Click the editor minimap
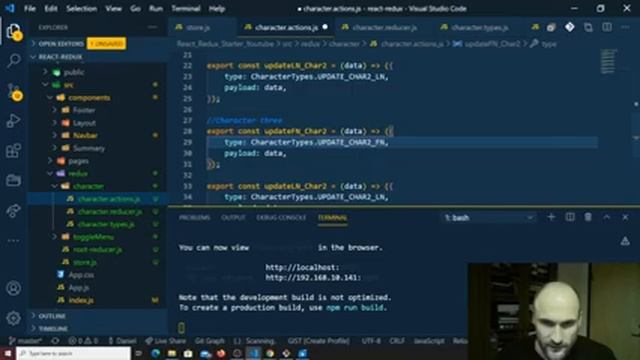The width and height of the screenshot is (640, 360). click(x=608, y=61)
